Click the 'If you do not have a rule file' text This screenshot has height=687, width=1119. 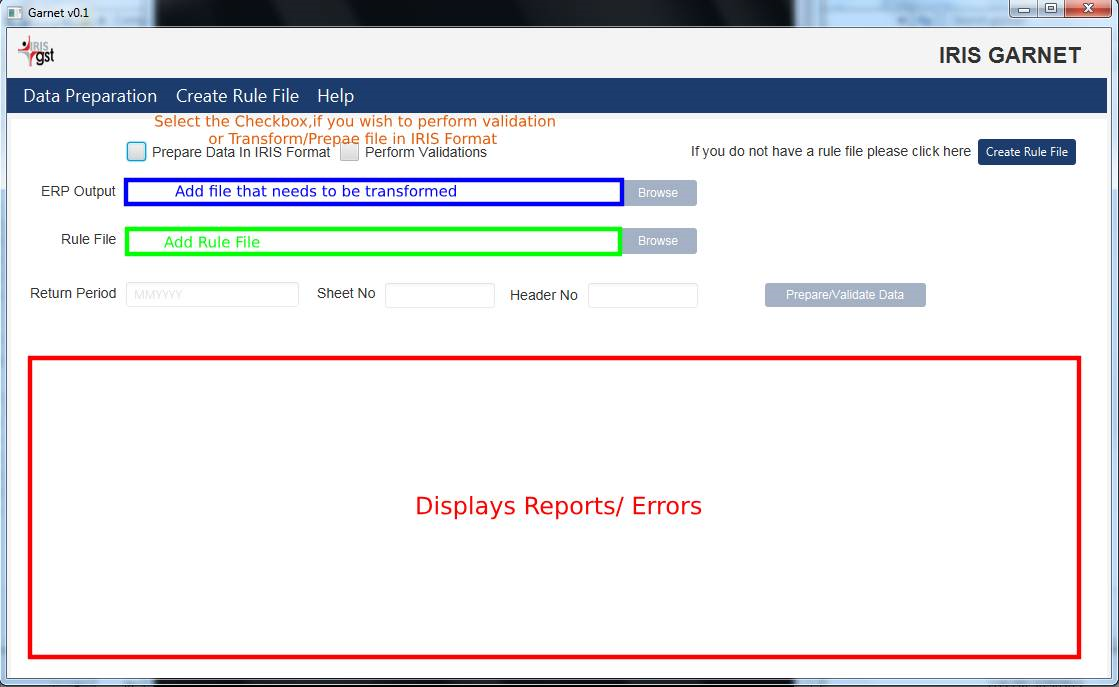831,151
